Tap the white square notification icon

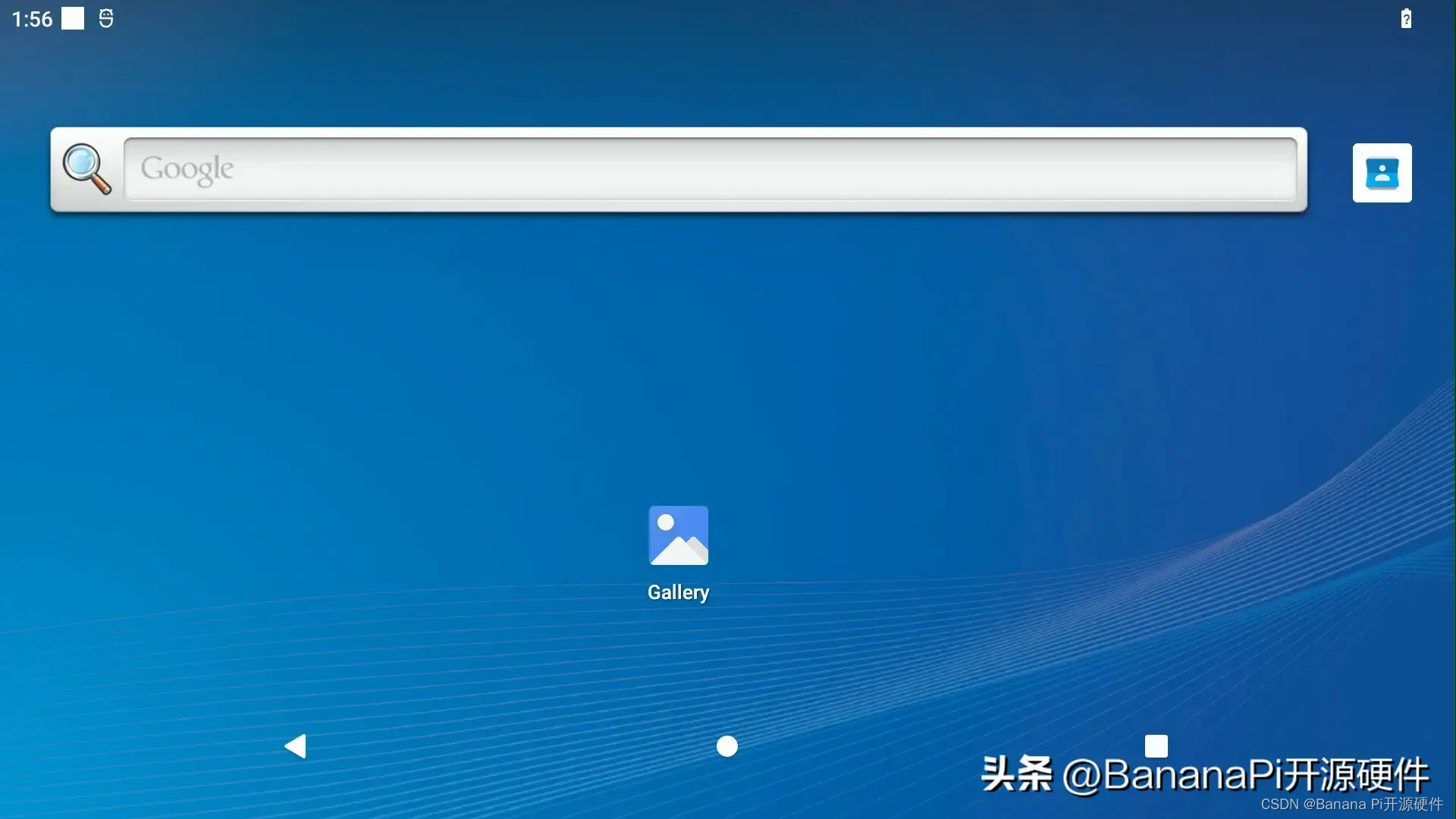[x=73, y=19]
